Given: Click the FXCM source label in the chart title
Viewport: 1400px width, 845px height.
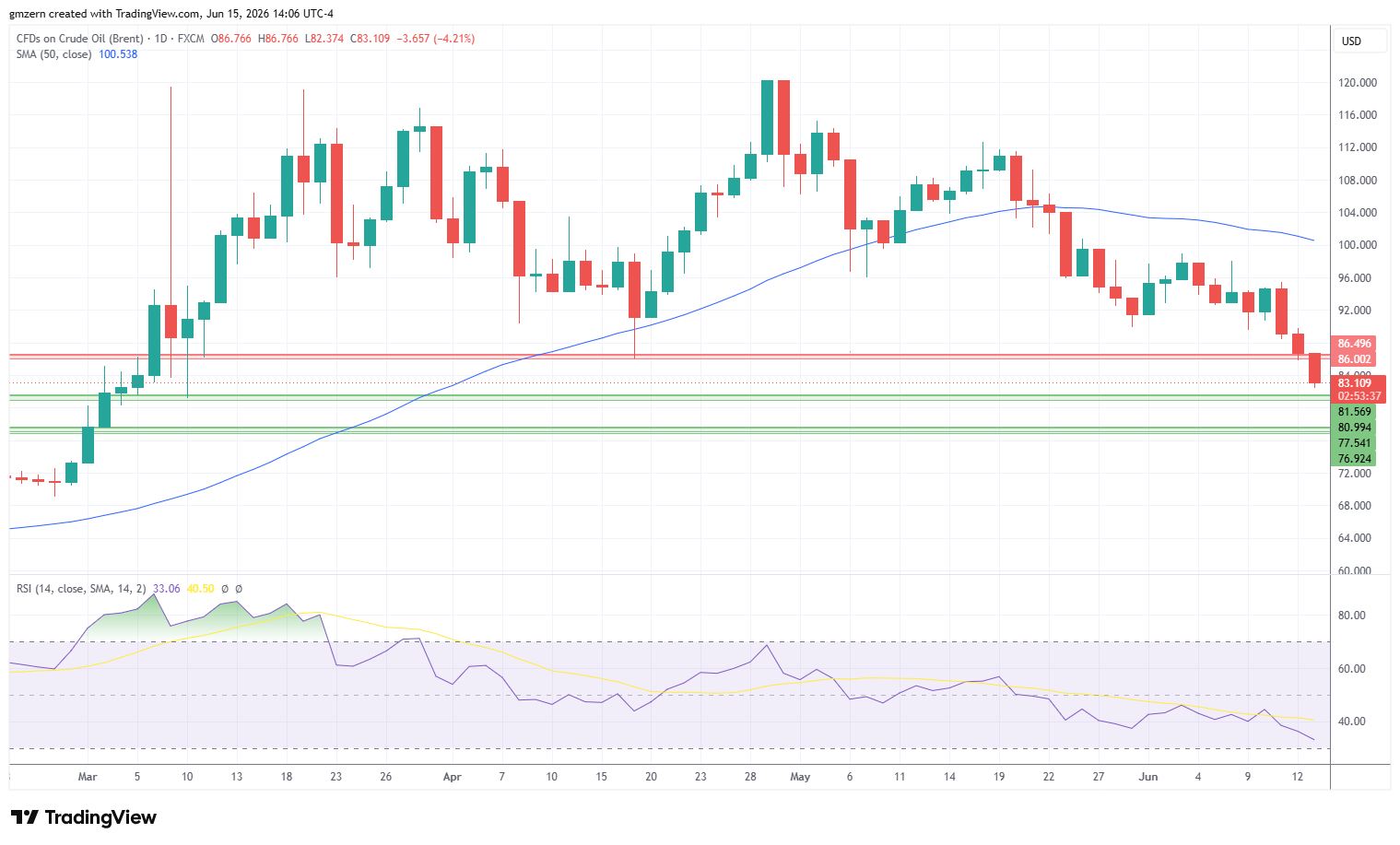Looking at the screenshot, I should [x=191, y=39].
